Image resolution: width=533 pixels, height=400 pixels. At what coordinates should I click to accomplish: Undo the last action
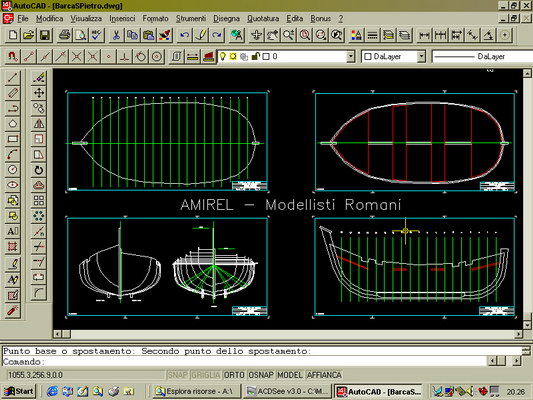185,35
